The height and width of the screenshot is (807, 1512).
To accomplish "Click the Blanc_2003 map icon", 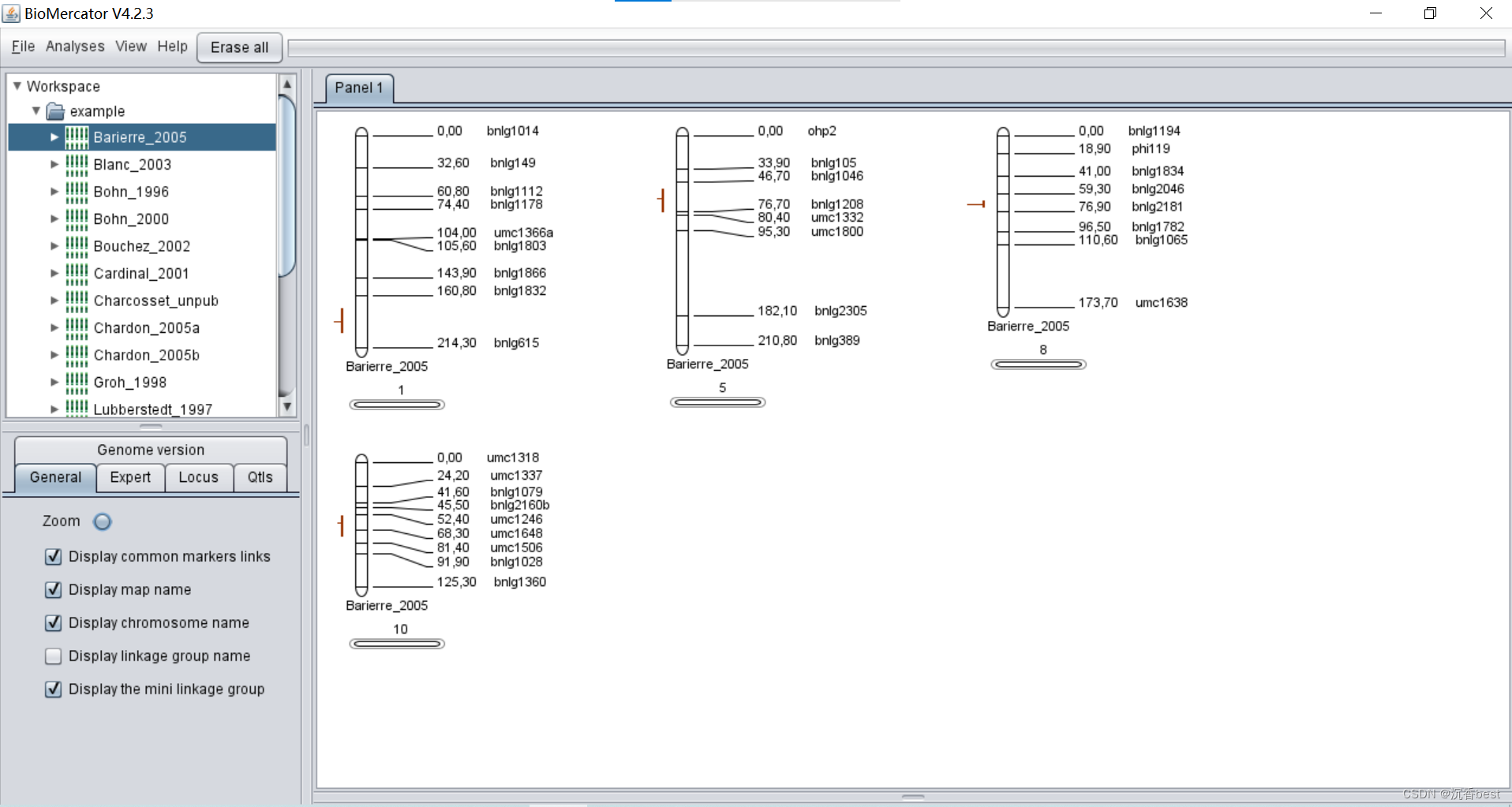I will (x=75, y=164).
